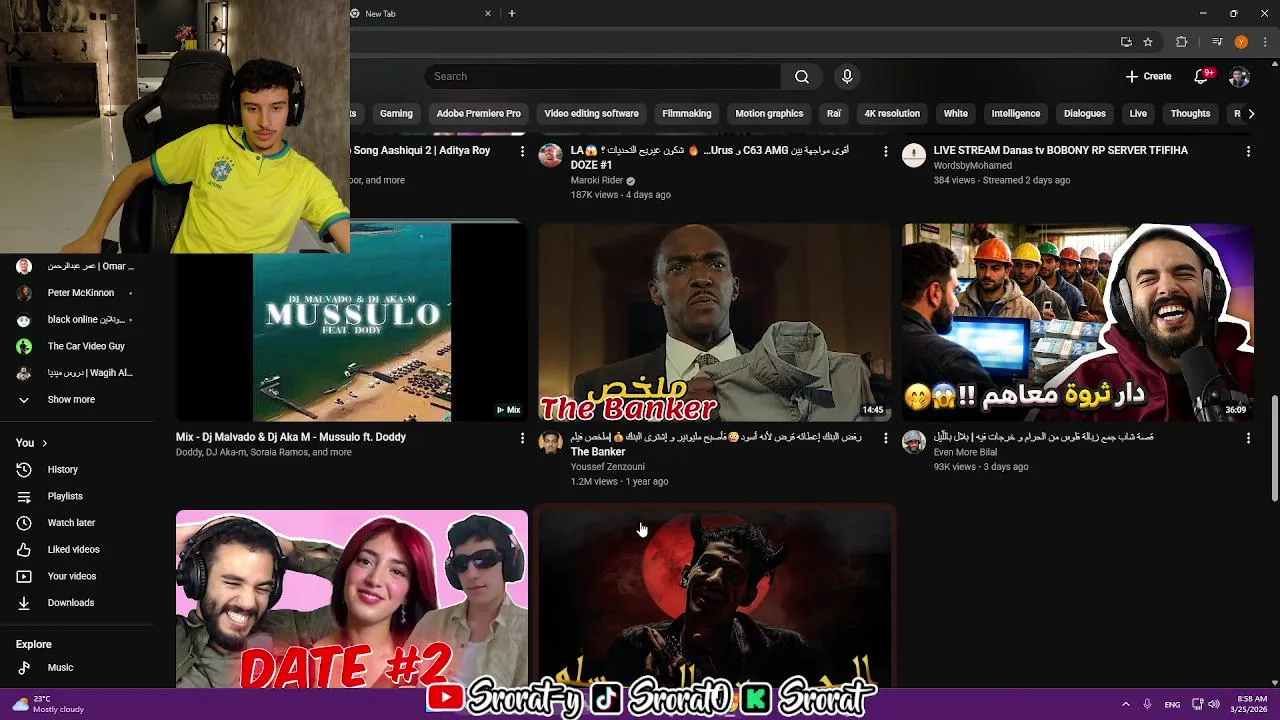Click the page vertical scrollbar
The height and width of the screenshot is (720, 1280).
[x=1274, y=448]
